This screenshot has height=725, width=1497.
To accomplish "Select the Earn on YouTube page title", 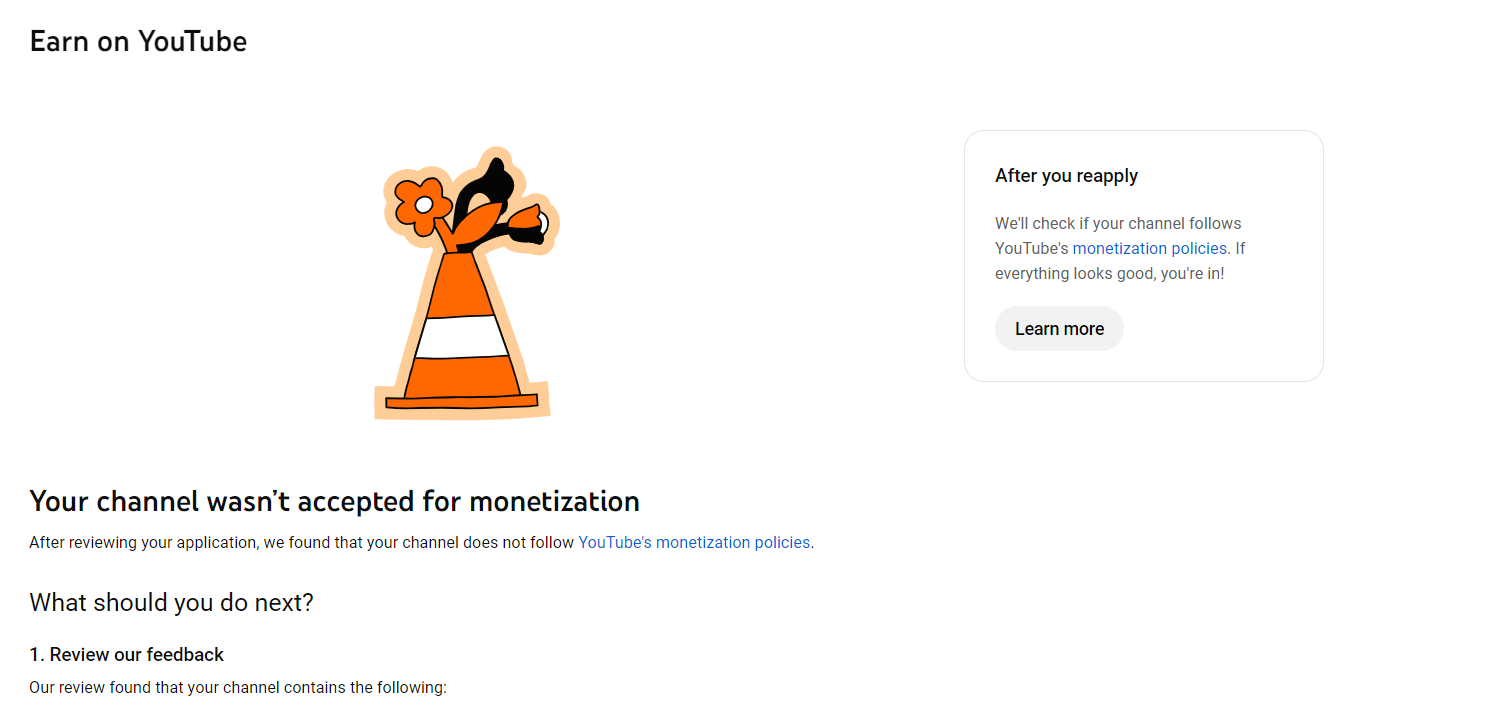I will 138,42.
